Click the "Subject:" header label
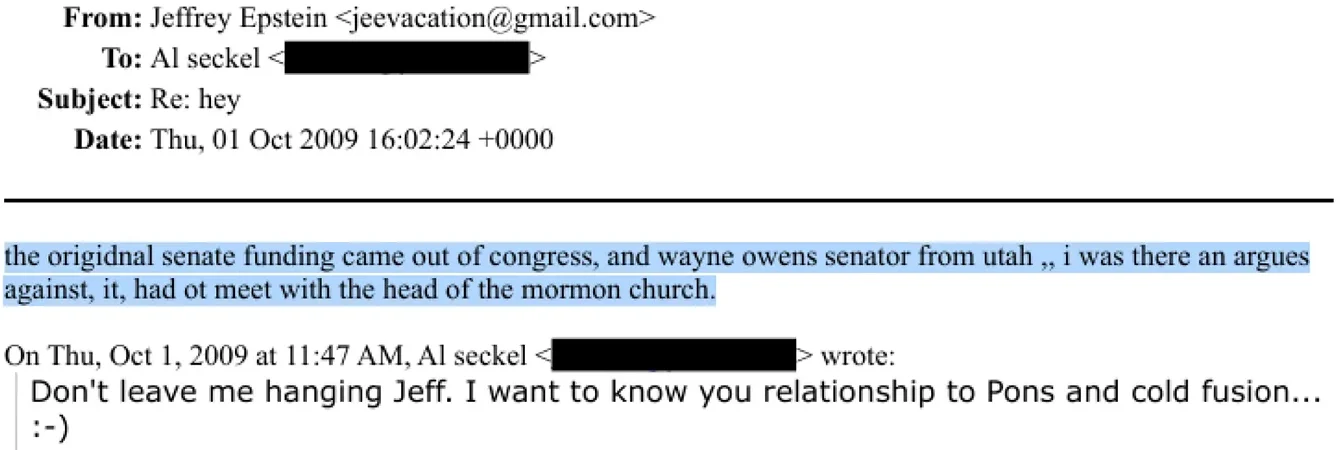The height and width of the screenshot is (450, 1342). (90, 99)
